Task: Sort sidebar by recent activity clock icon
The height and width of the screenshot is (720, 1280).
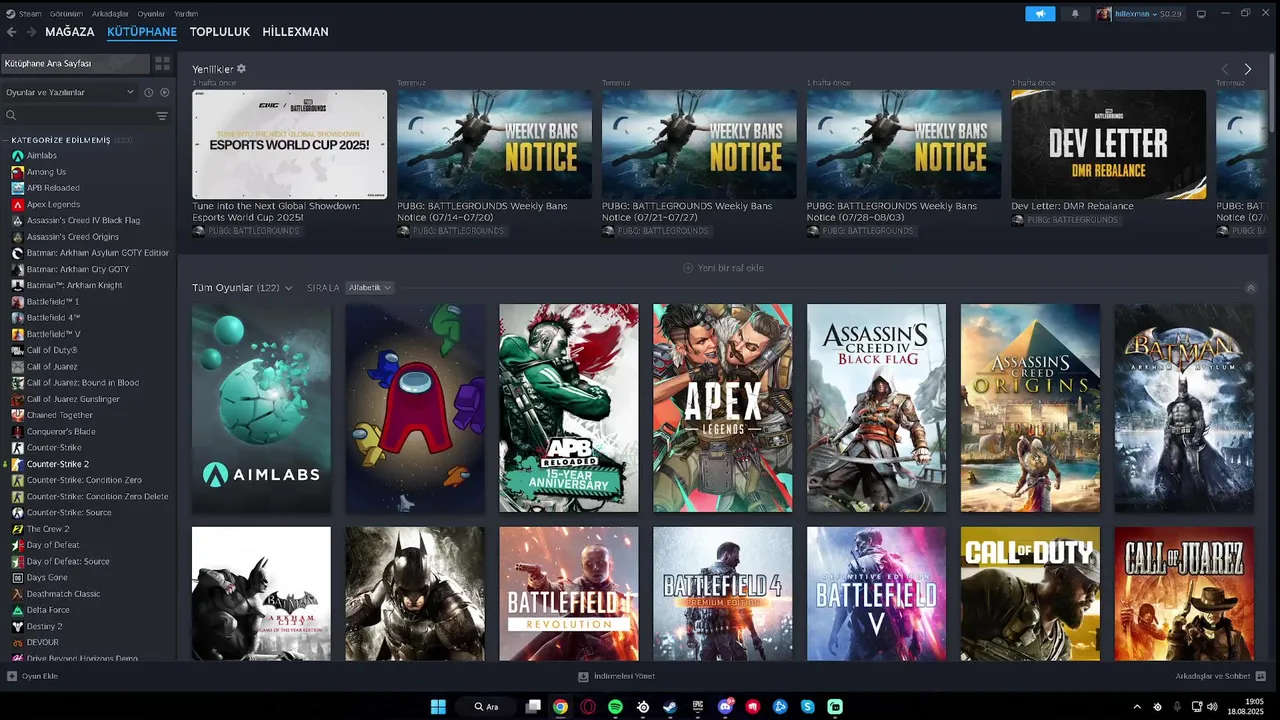Action: 148,92
